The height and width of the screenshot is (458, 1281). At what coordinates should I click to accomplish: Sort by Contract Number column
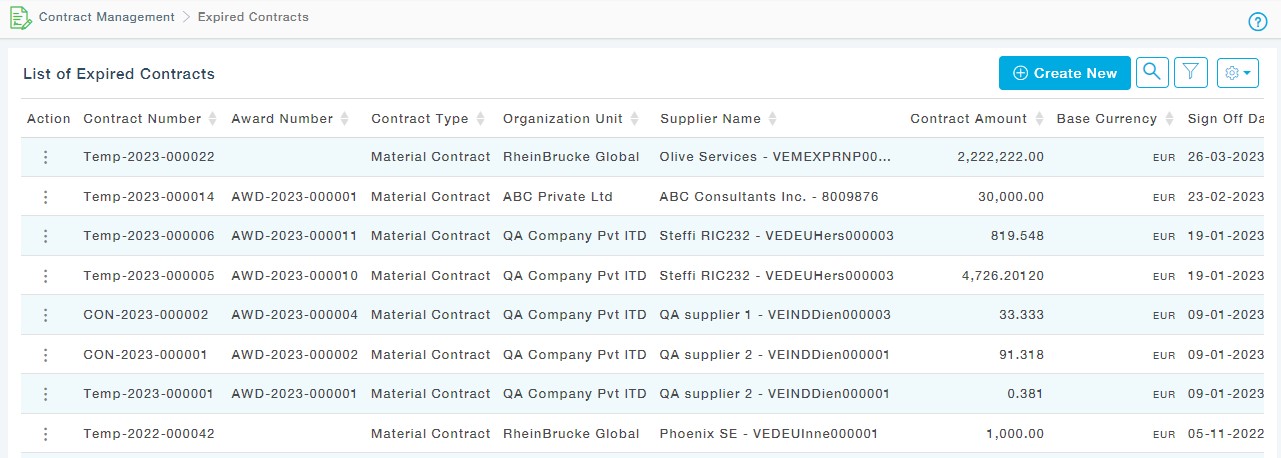(x=212, y=119)
